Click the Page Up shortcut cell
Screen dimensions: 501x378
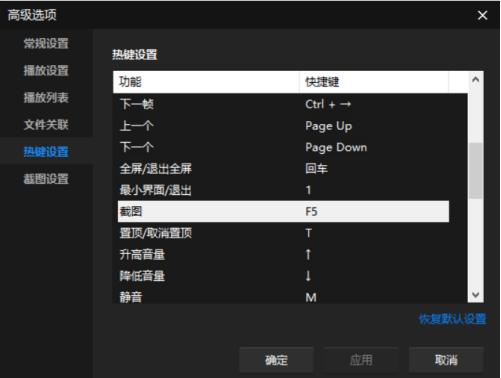coord(328,126)
